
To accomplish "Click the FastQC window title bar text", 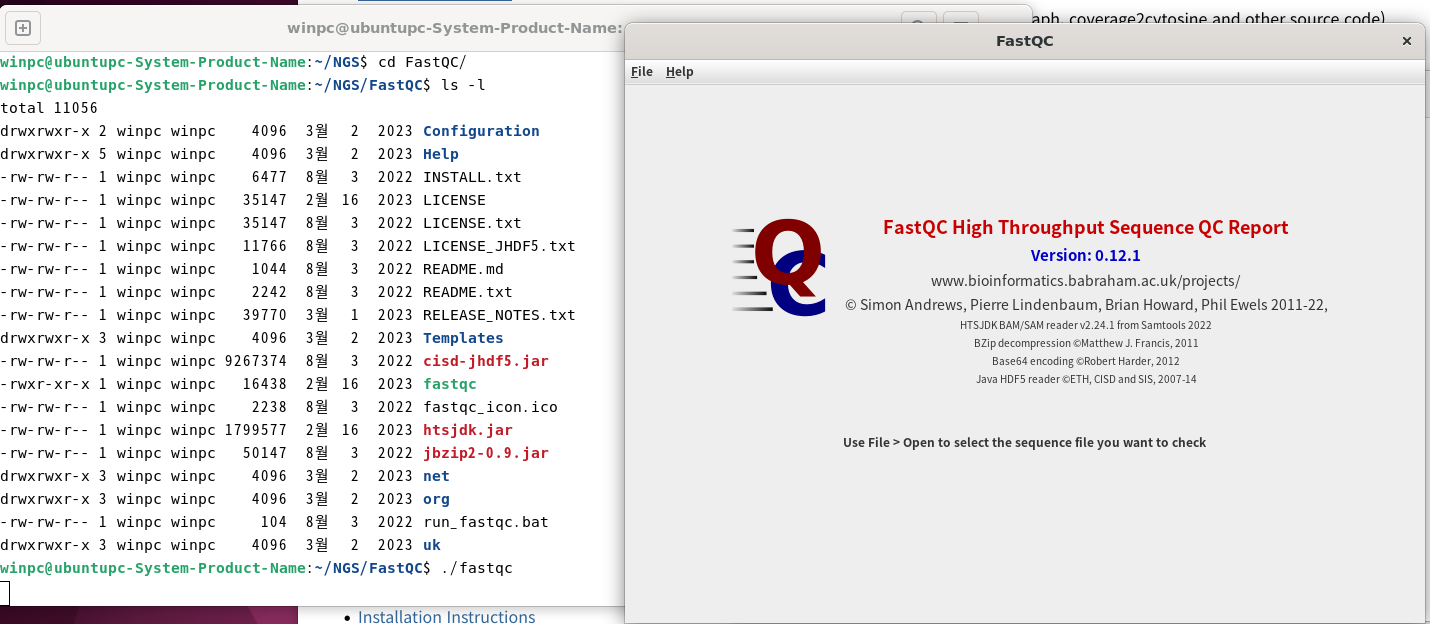I will point(1025,41).
